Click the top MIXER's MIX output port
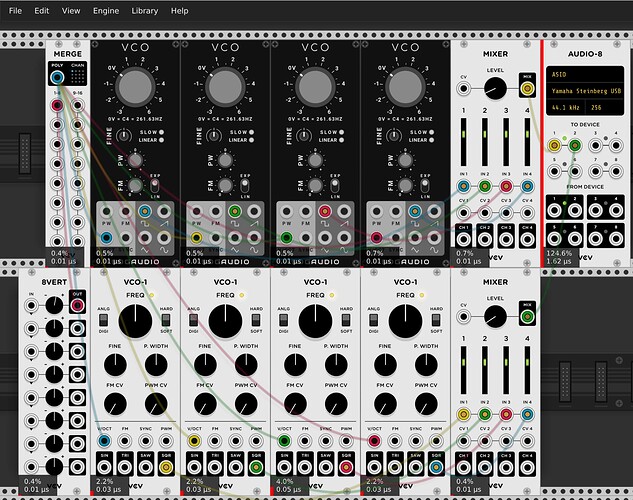Image resolution: width=633 pixels, height=500 pixels. [x=527, y=88]
